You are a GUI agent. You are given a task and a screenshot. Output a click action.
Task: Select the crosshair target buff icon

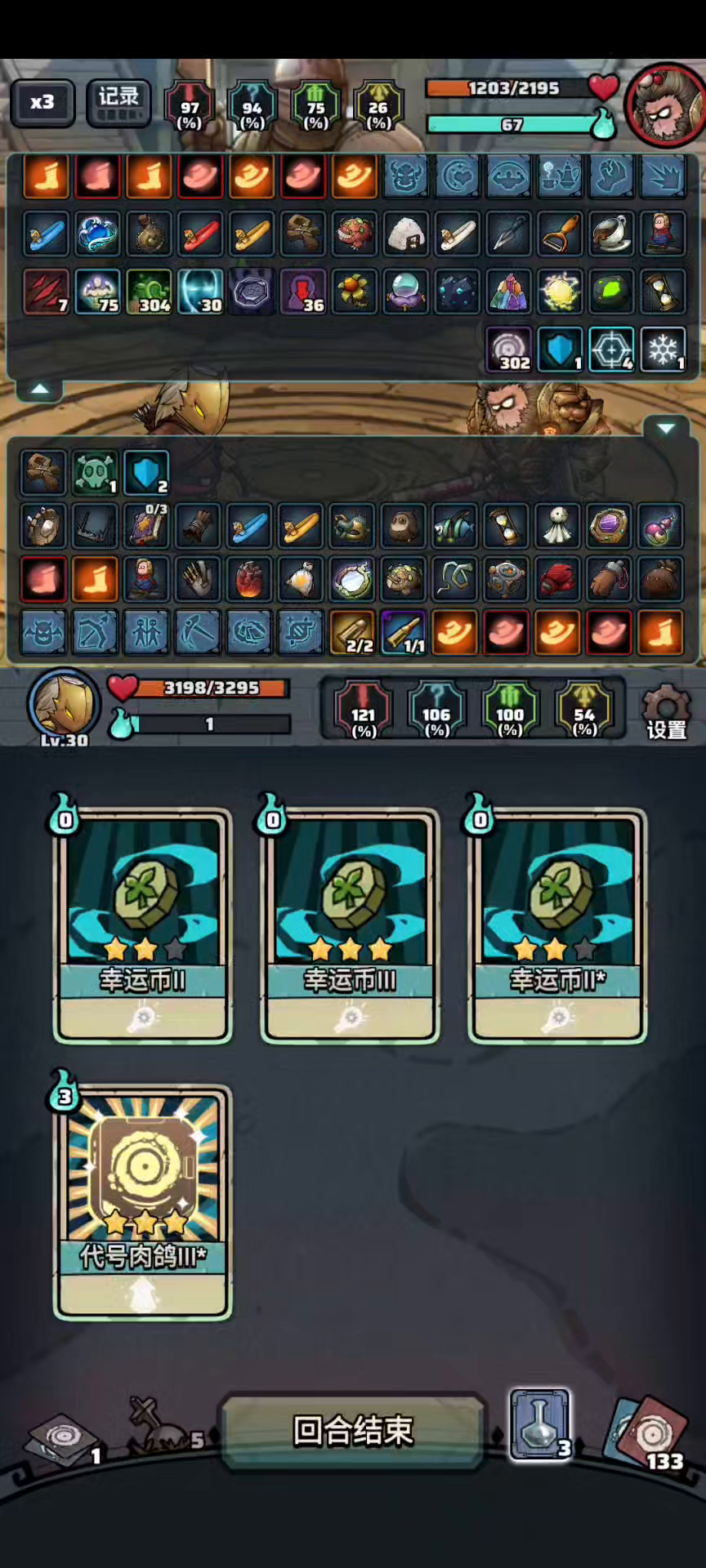click(611, 350)
